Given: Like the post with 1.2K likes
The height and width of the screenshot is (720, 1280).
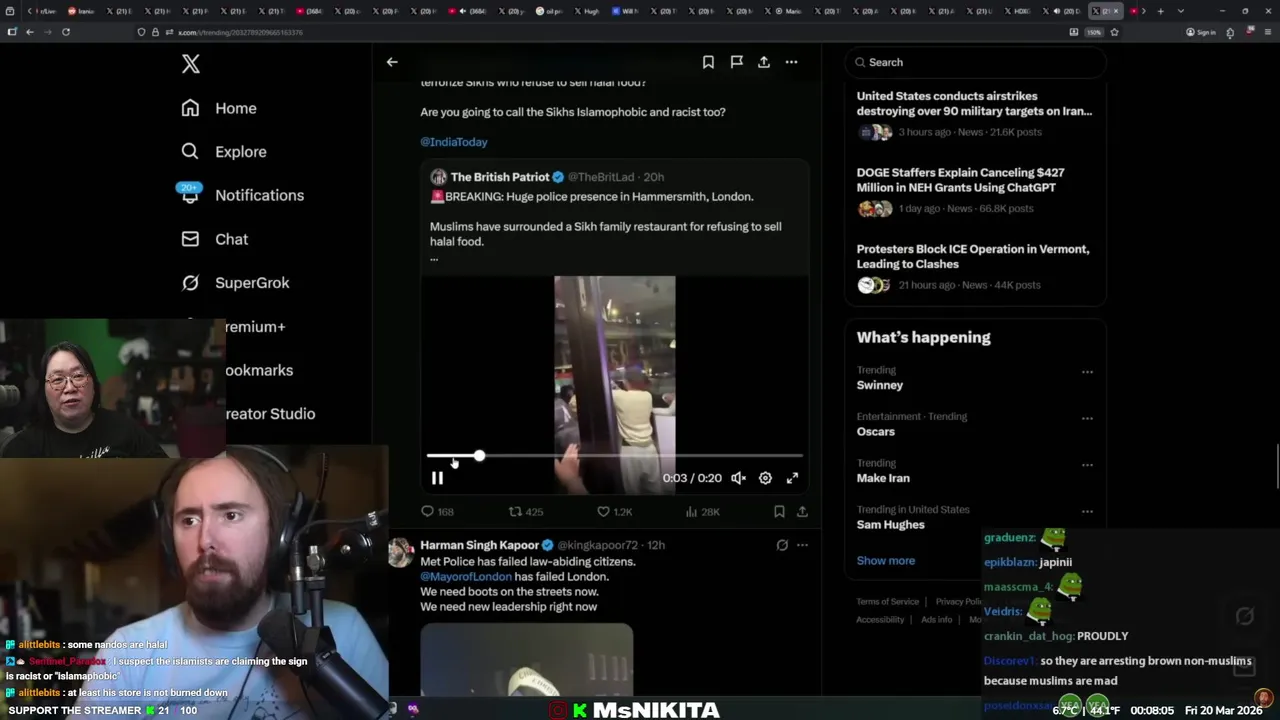Looking at the screenshot, I should pyautogui.click(x=614, y=511).
